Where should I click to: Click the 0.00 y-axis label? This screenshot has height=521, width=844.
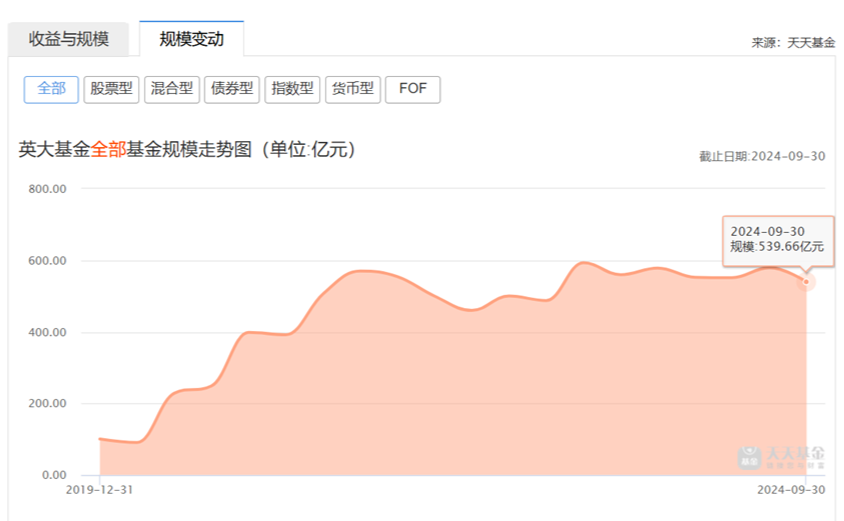pos(54,475)
